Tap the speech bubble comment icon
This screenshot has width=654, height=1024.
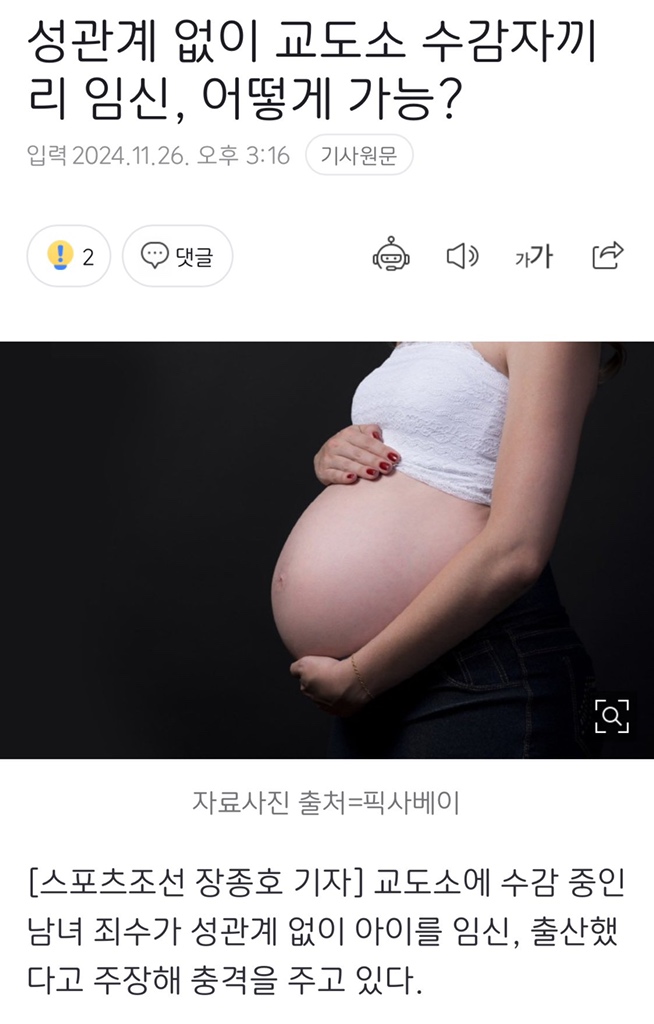(x=155, y=255)
